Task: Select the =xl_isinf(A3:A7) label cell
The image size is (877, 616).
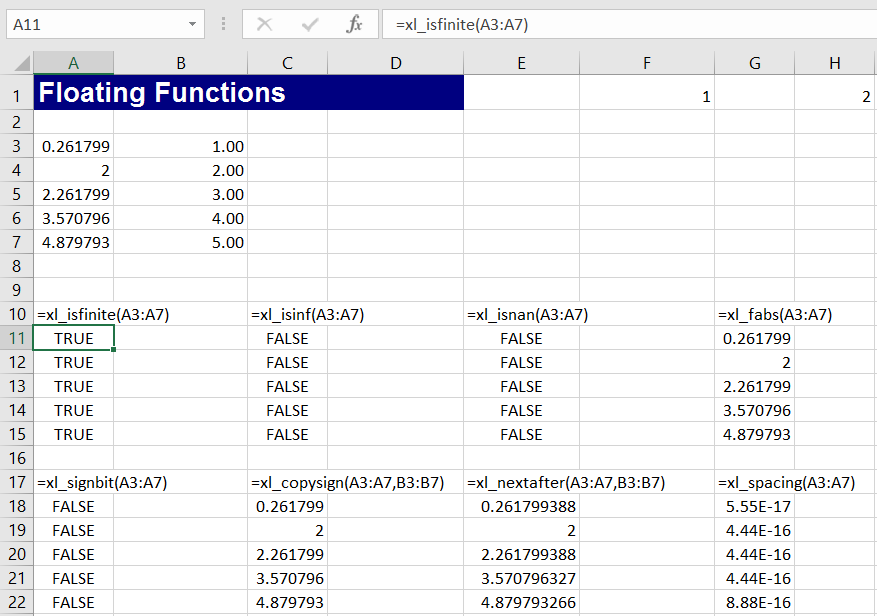Action: [287, 314]
